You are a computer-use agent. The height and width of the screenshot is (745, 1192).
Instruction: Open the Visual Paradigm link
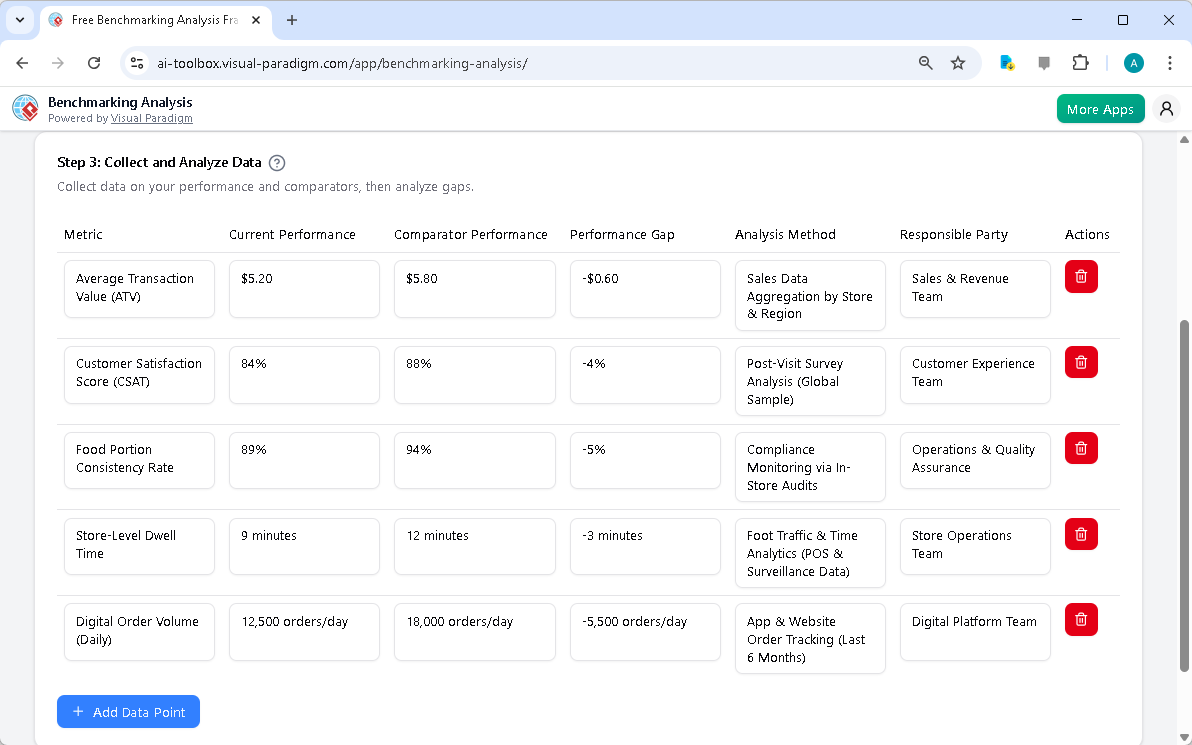tap(152, 118)
